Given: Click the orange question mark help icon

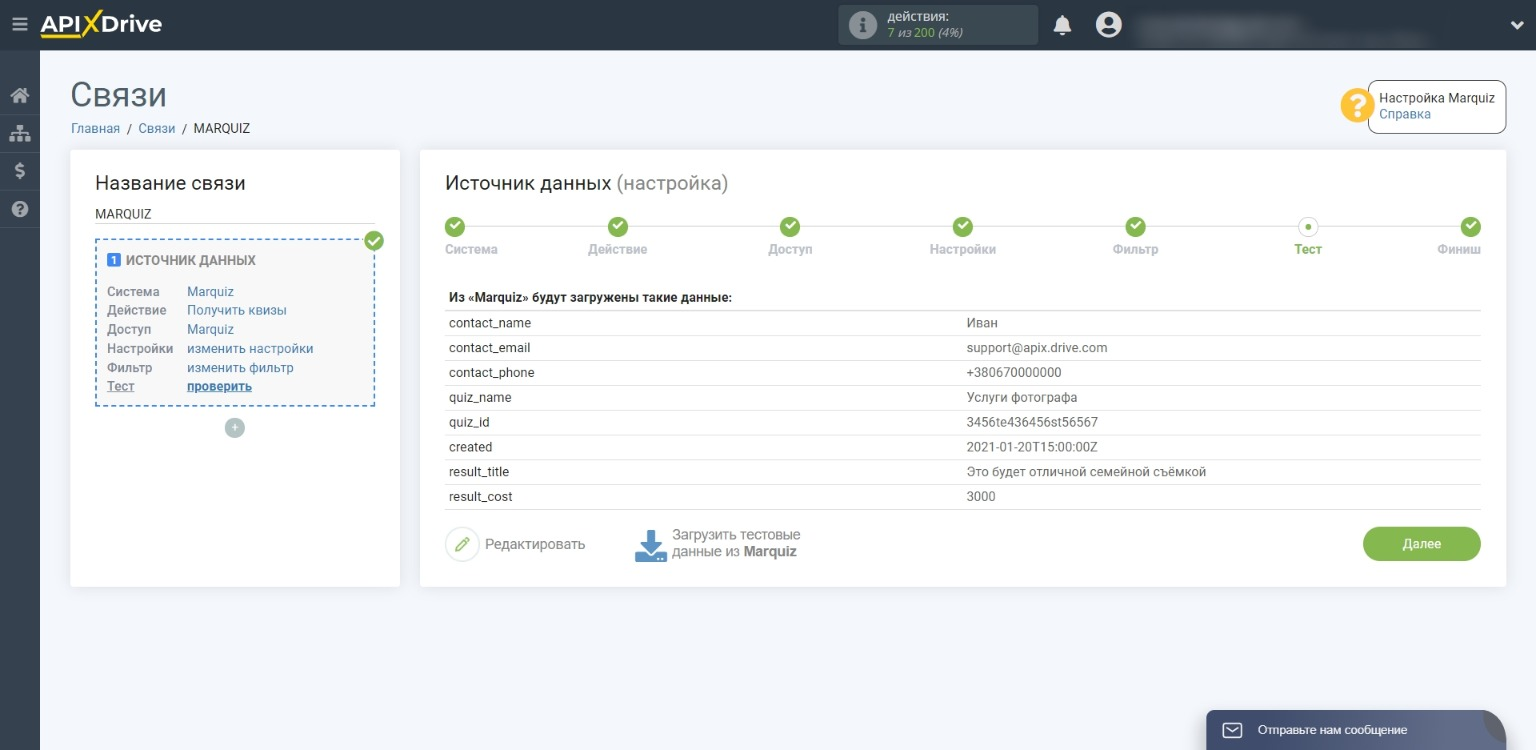Looking at the screenshot, I should point(1357,105).
